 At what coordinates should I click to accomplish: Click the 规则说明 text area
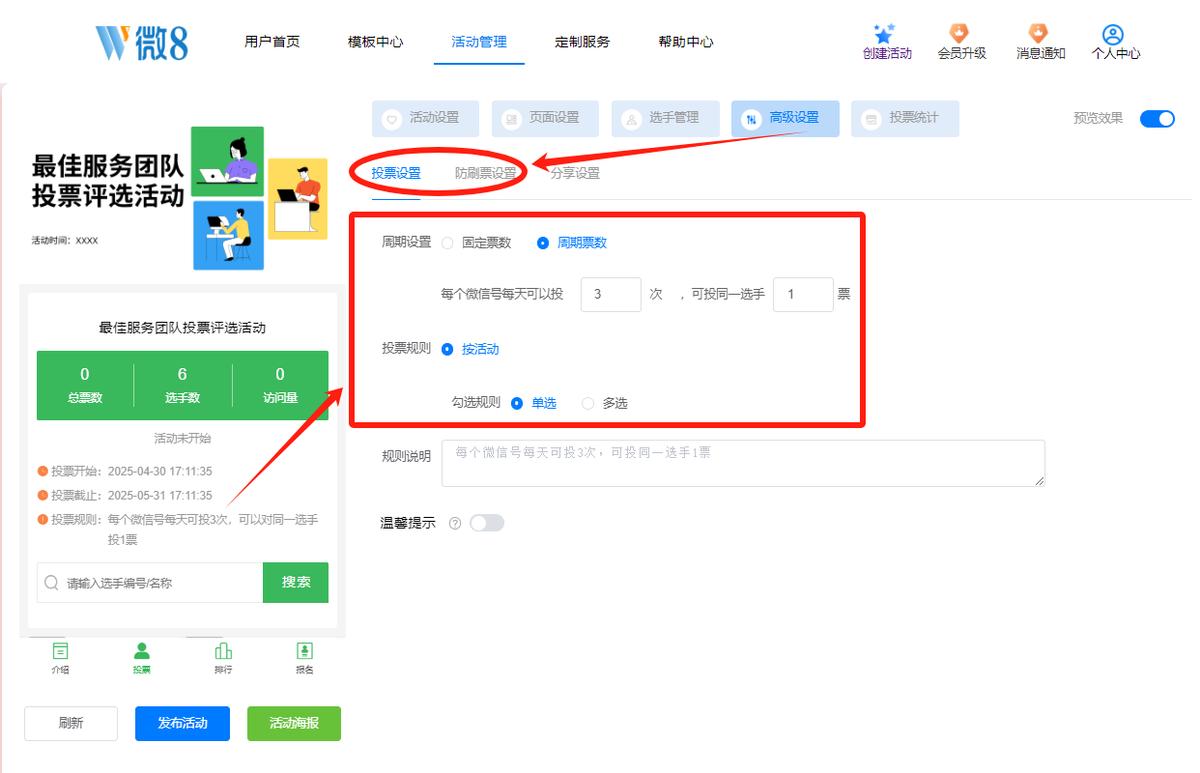pyautogui.click(x=743, y=463)
